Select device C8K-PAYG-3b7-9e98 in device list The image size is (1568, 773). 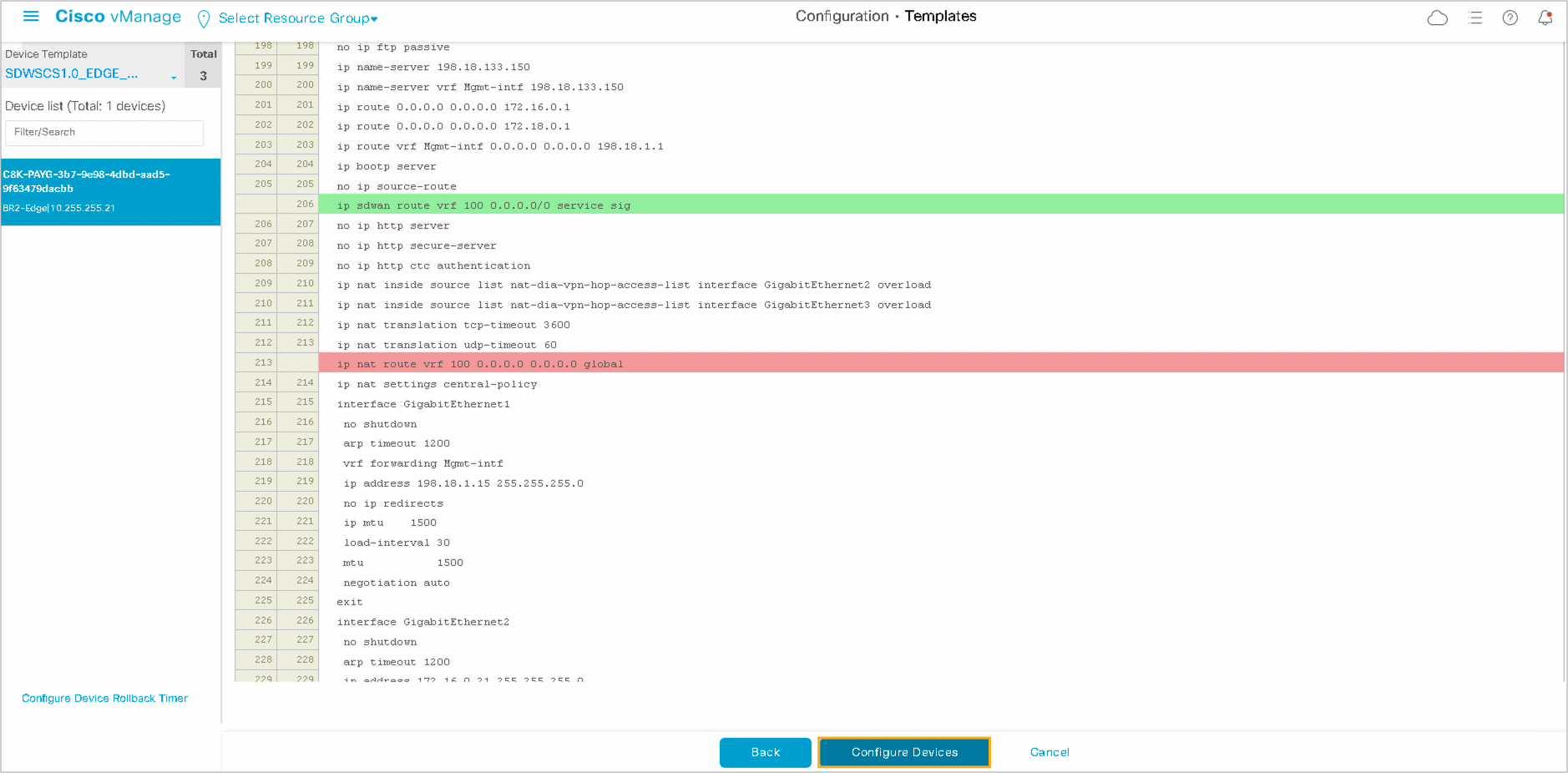[x=111, y=191]
